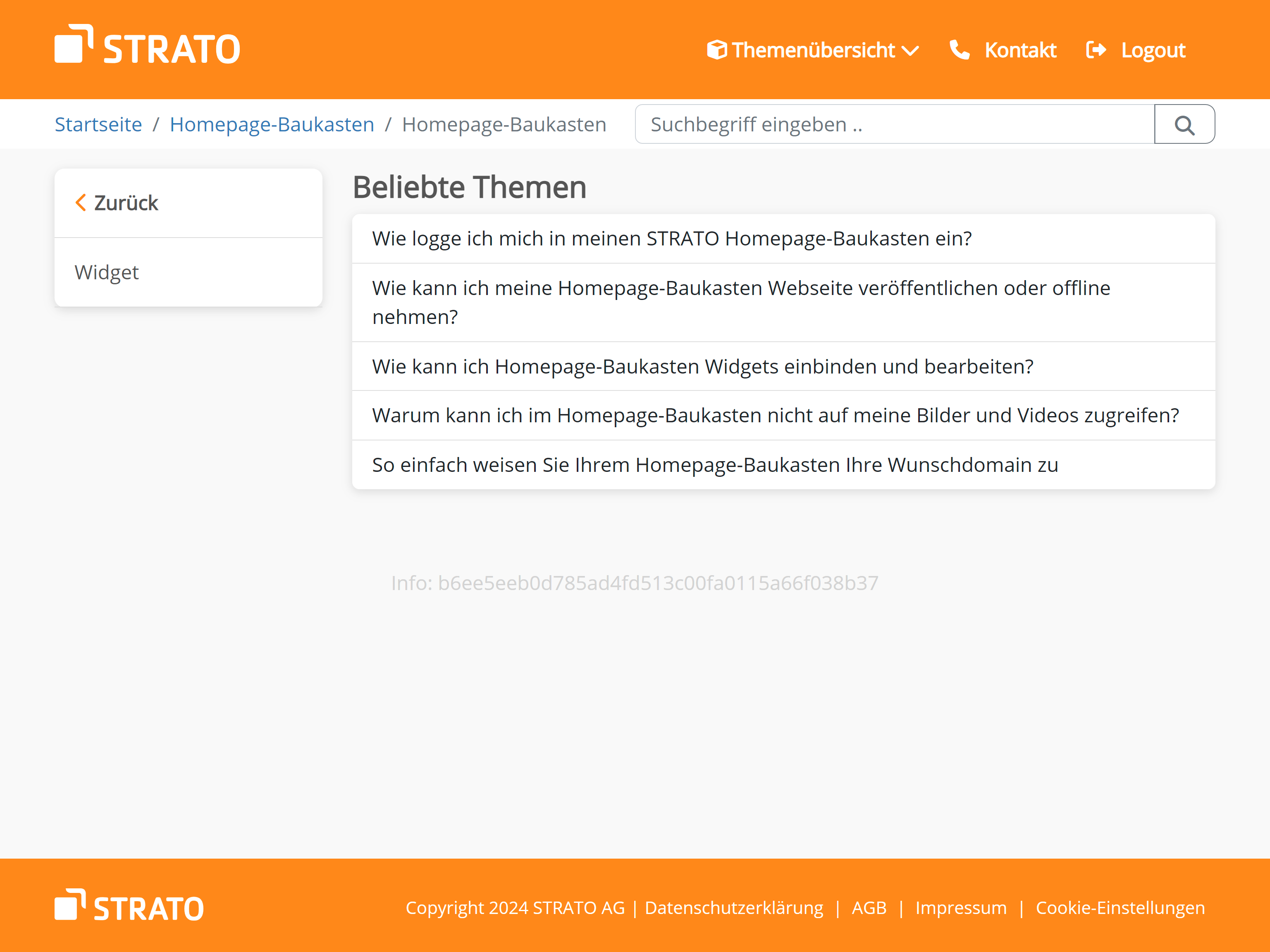Click the Info hash text
1270x952 pixels.
pos(635,583)
